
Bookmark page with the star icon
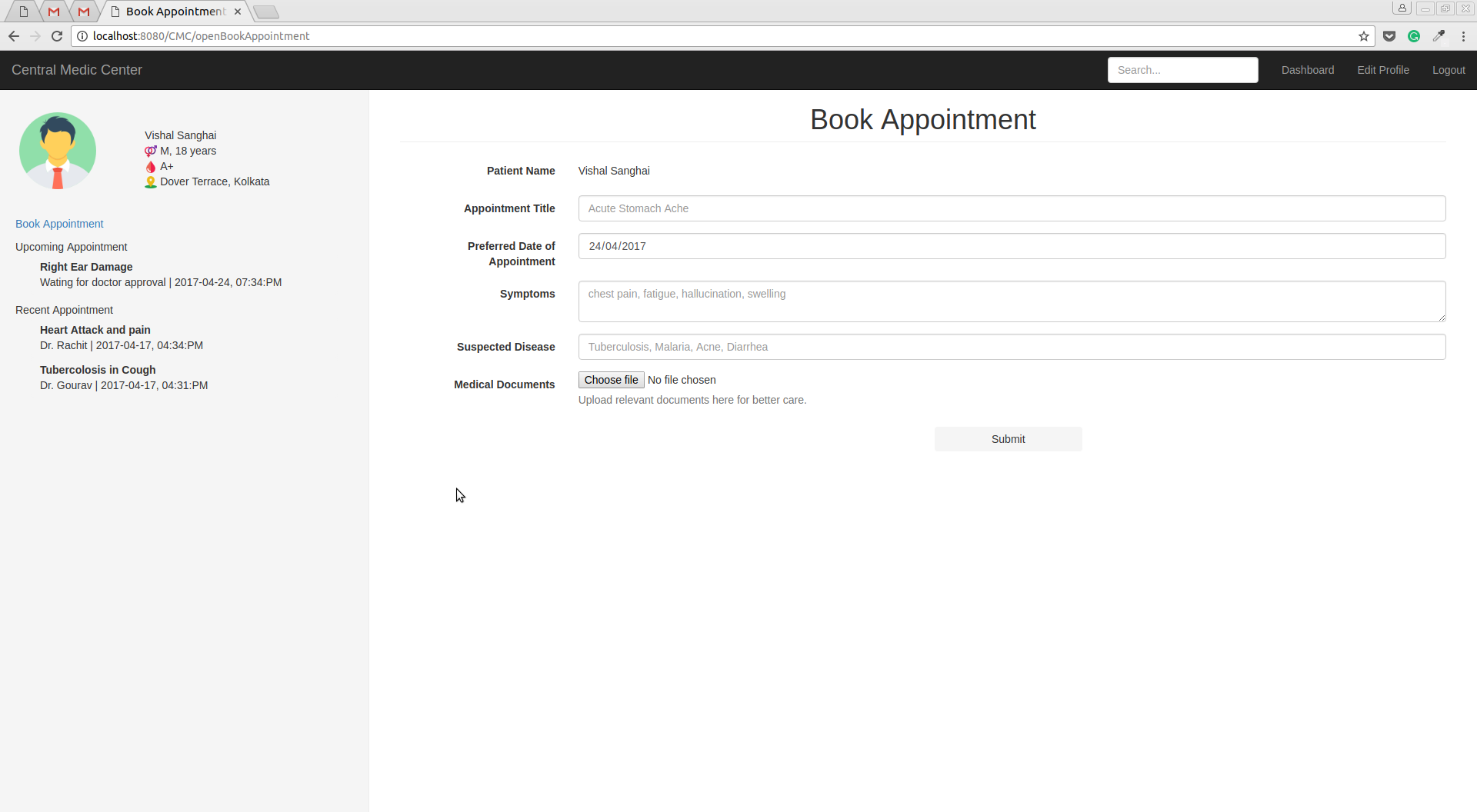(x=1364, y=36)
